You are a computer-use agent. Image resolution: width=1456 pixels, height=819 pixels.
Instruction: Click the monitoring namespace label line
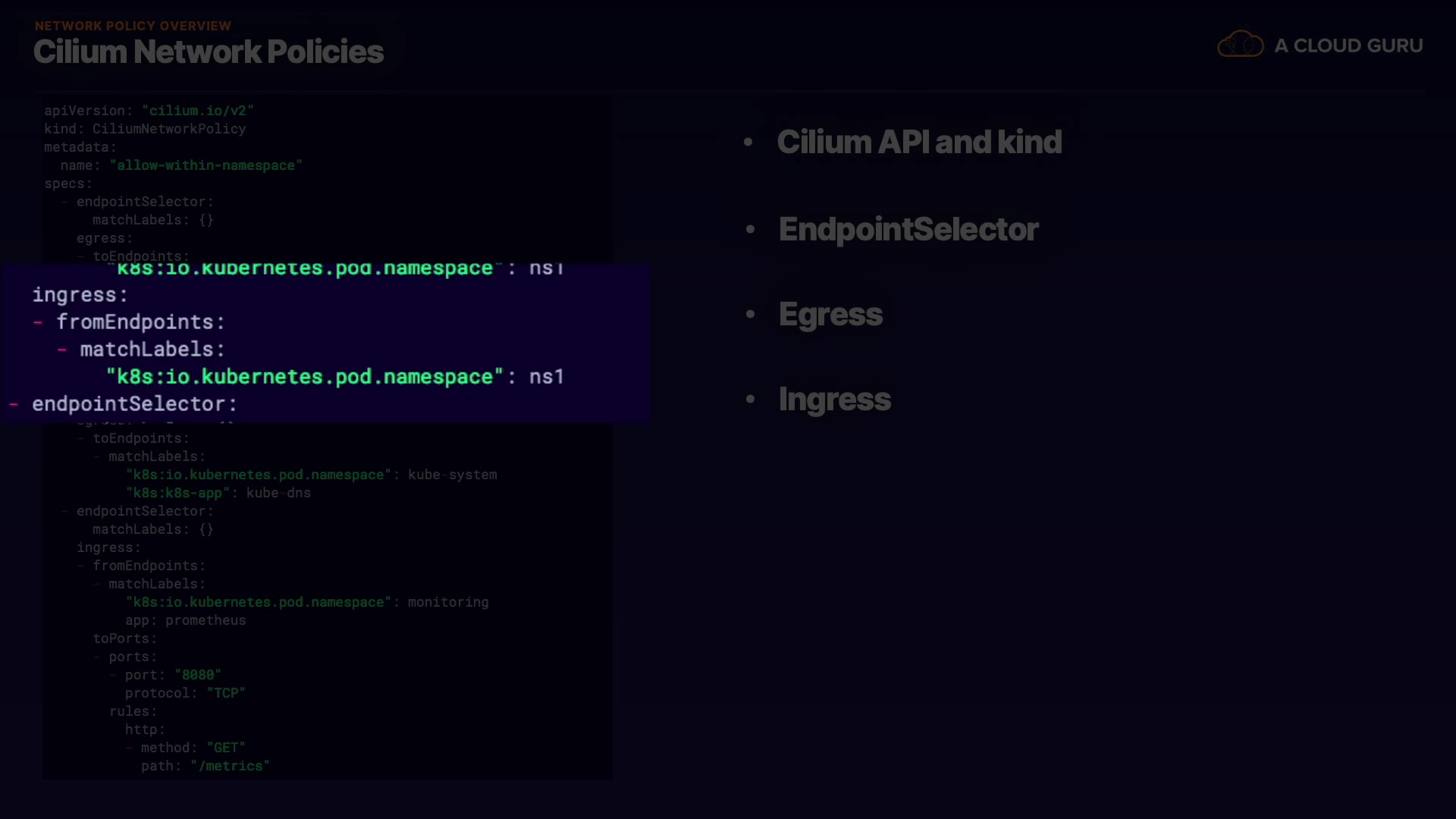(x=307, y=602)
